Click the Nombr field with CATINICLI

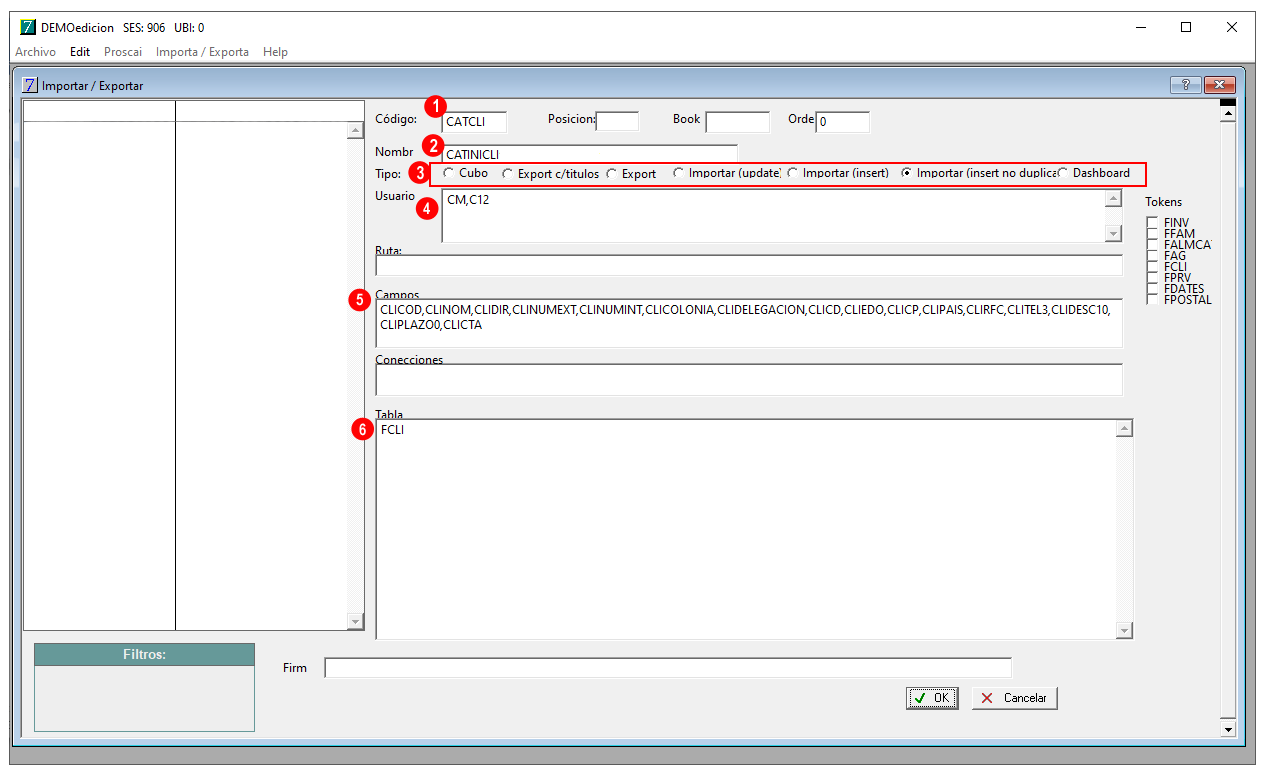tap(589, 153)
